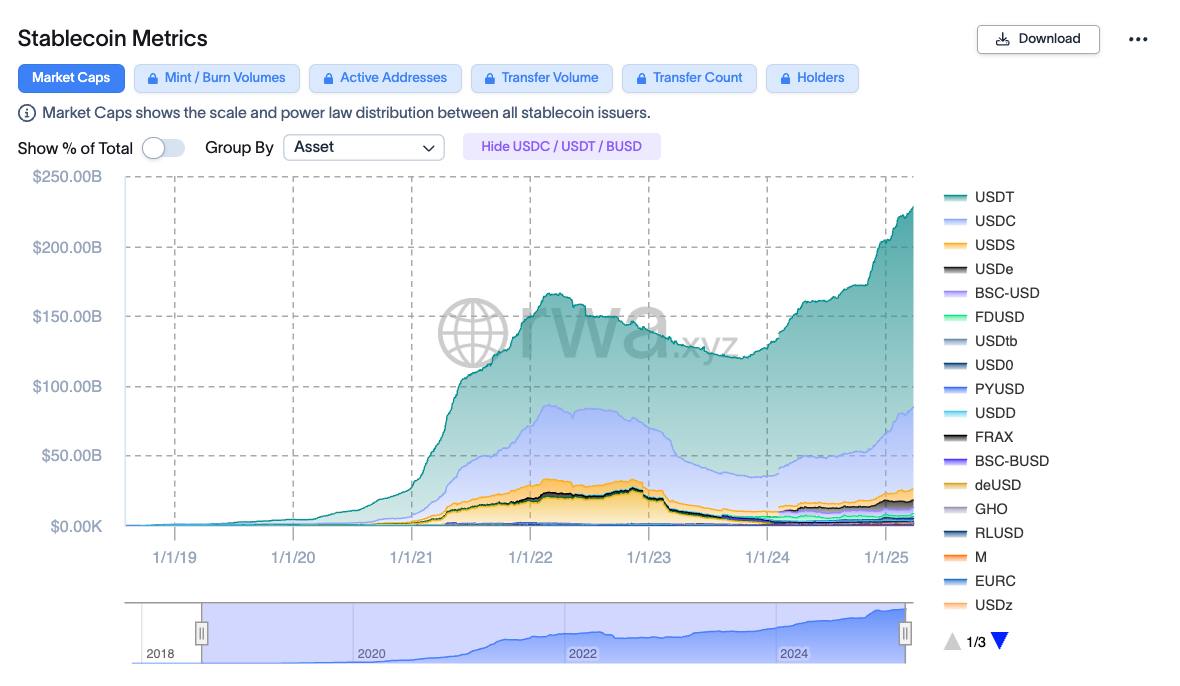The width and height of the screenshot is (1180, 686).
Task: Toggle FDUSD series in the legend
Action: click(984, 317)
